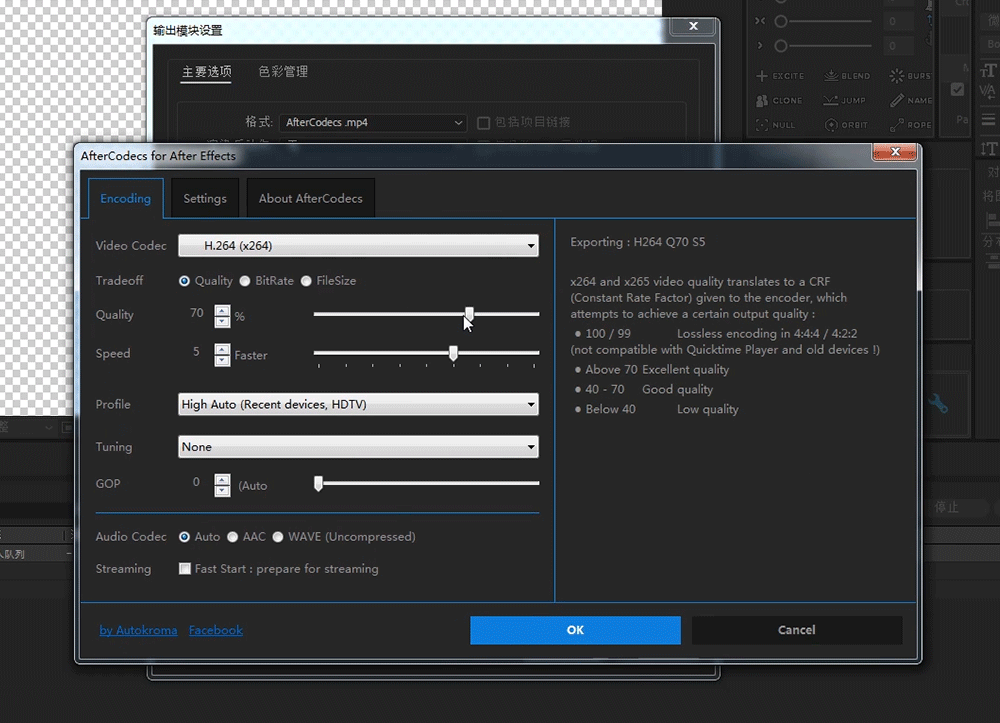The image size is (1000, 723).
Task: Click the JUMP tool in the Motion panel
Action: (844, 101)
